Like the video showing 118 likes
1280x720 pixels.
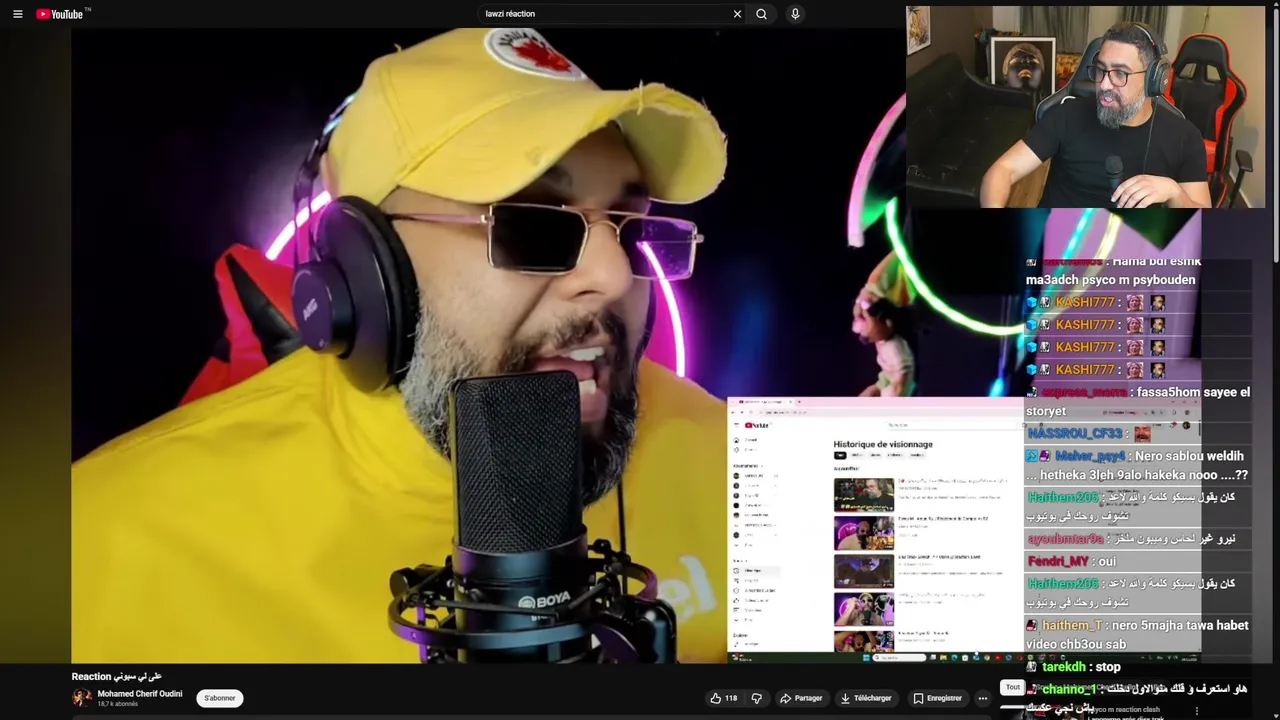coord(723,698)
